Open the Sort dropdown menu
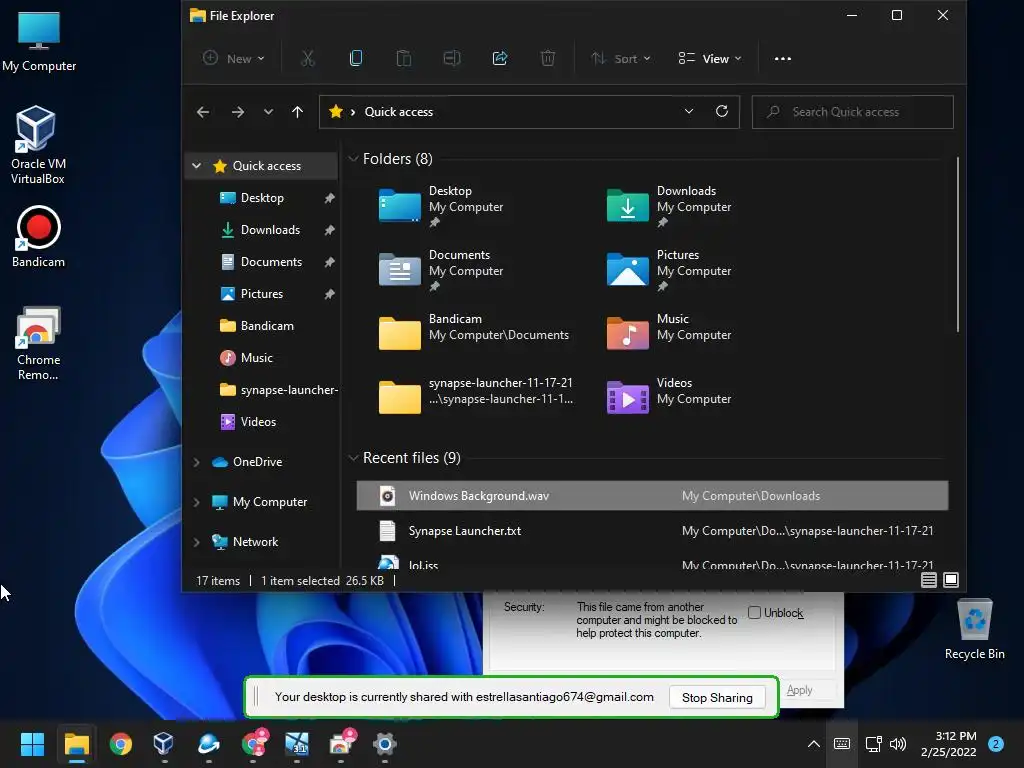 (620, 59)
